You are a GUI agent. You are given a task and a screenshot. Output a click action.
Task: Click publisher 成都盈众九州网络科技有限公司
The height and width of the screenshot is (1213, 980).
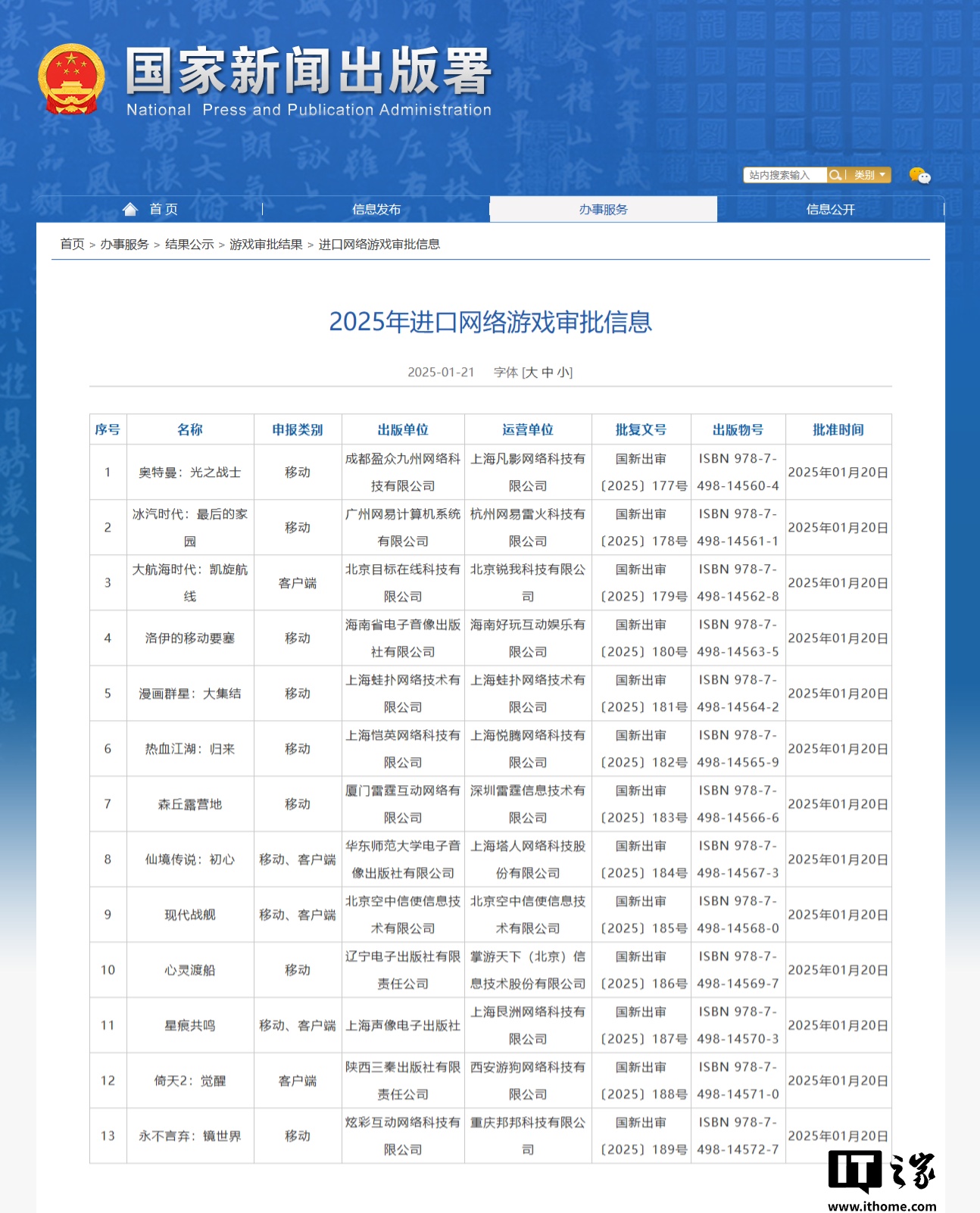click(x=403, y=472)
